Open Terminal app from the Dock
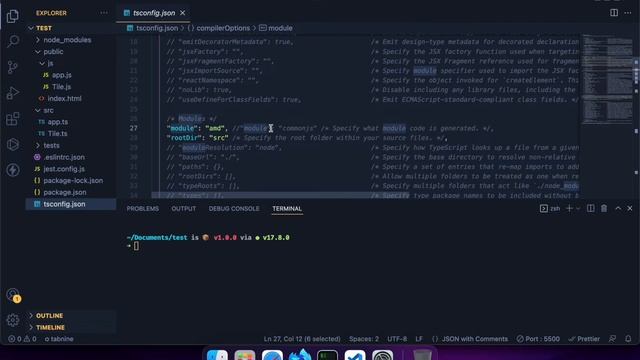Image resolution: width=640 pixels, height=360 pixels. click(327, 355)
